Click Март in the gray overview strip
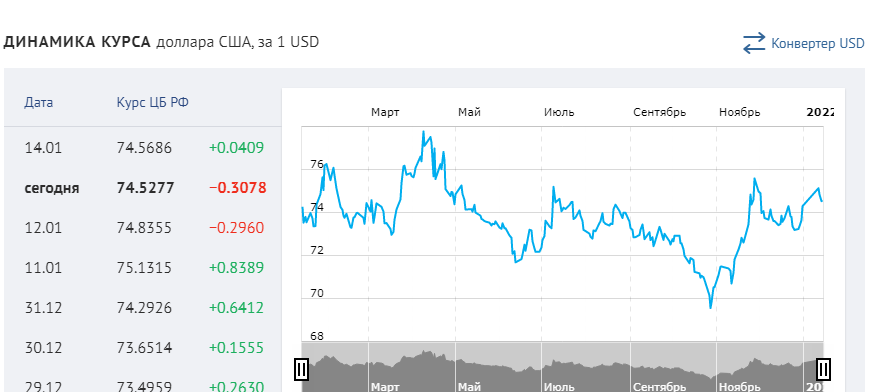 coord(385,386)
